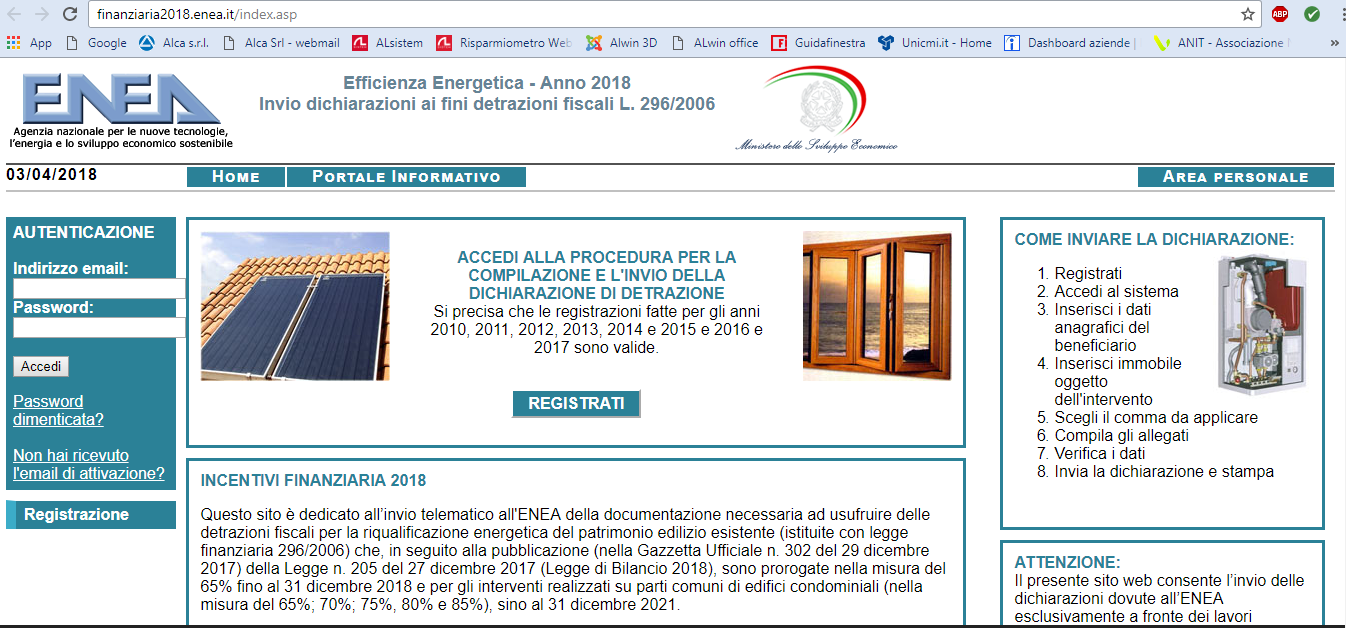
Task: Open the ABP adblock extension icon
Action: [1280, 14]
